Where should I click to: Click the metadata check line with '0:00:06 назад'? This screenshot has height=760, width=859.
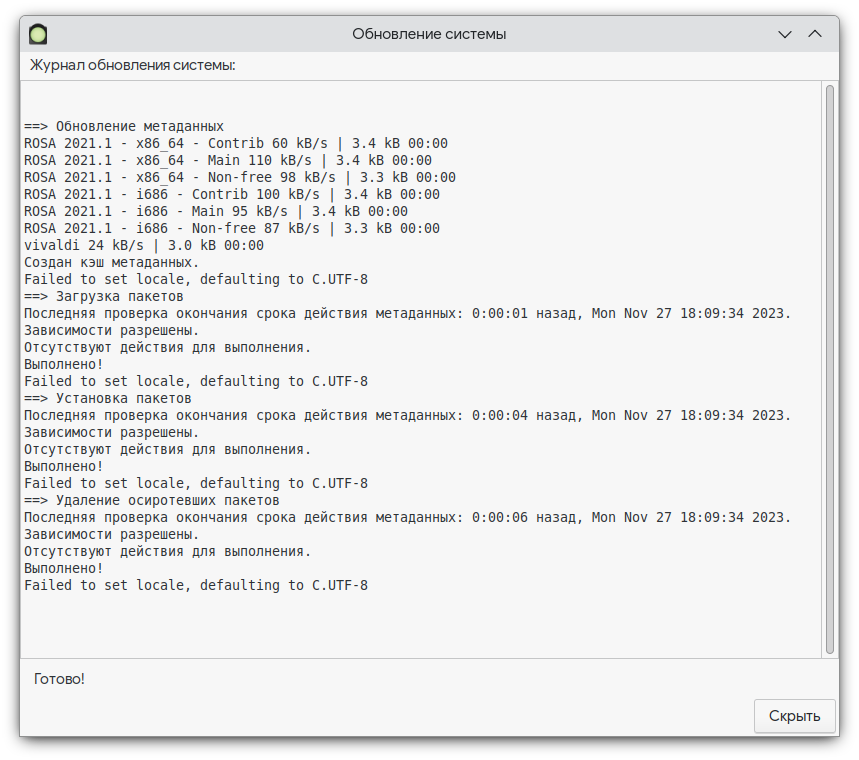(408, 517)
